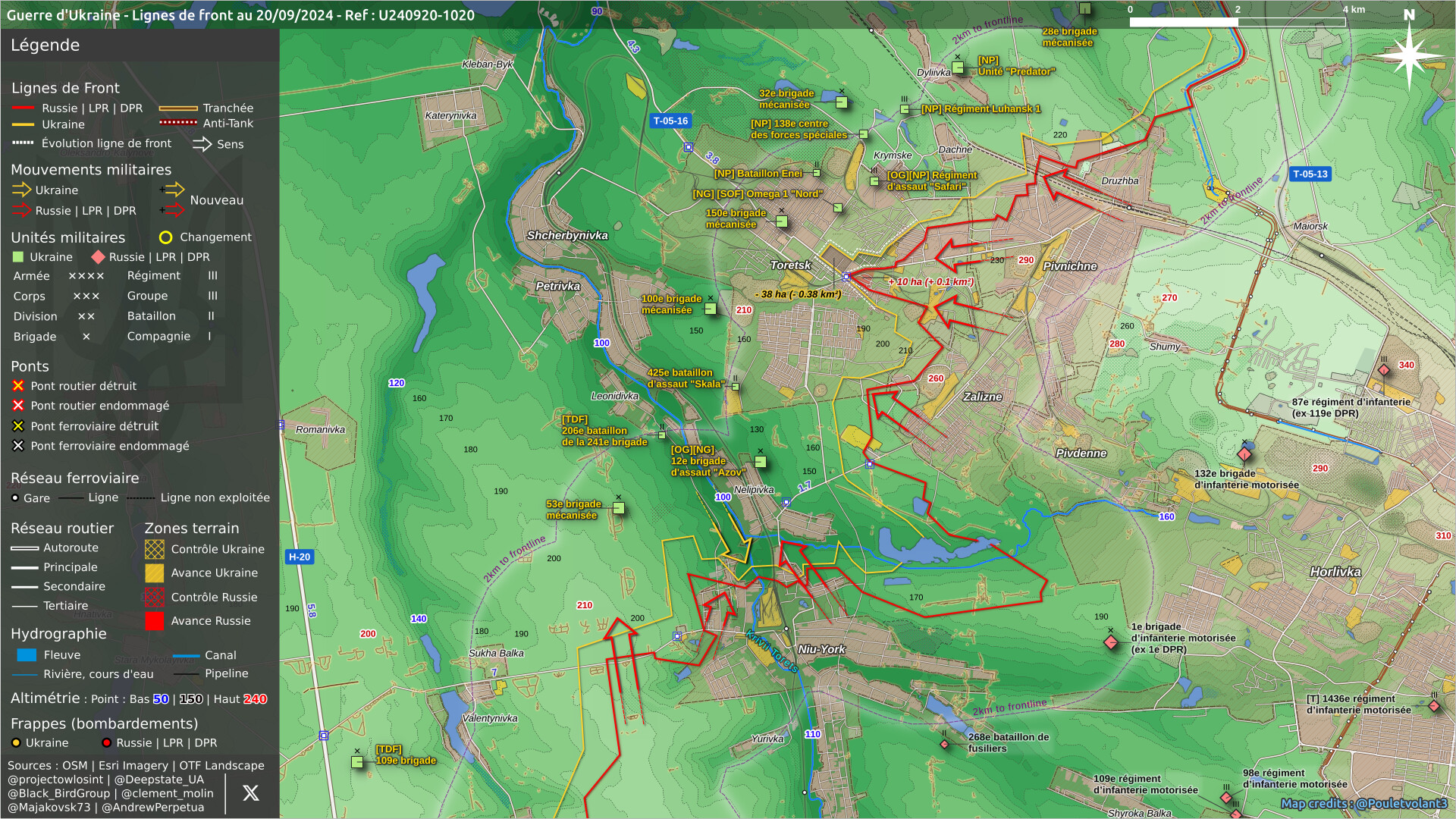Image resolution: width=1456 pixels, height=819 pixels.
Task: Click the Map credits @Pouletvolant3 text
Action: 1363,803
